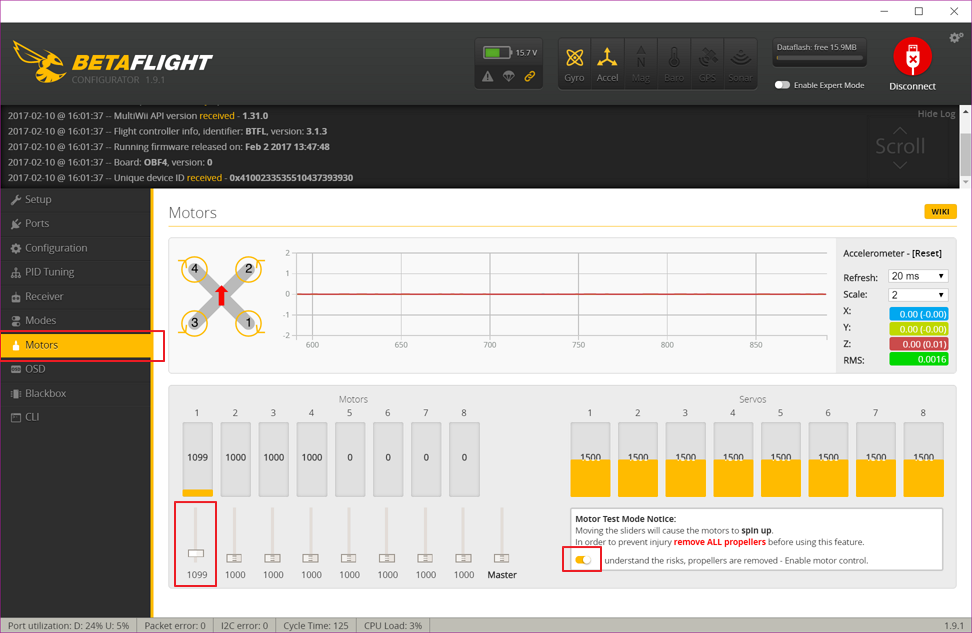The image size is (972, 633).
Task: Click the red USB Disconnect icon
Action: [912, 57]
